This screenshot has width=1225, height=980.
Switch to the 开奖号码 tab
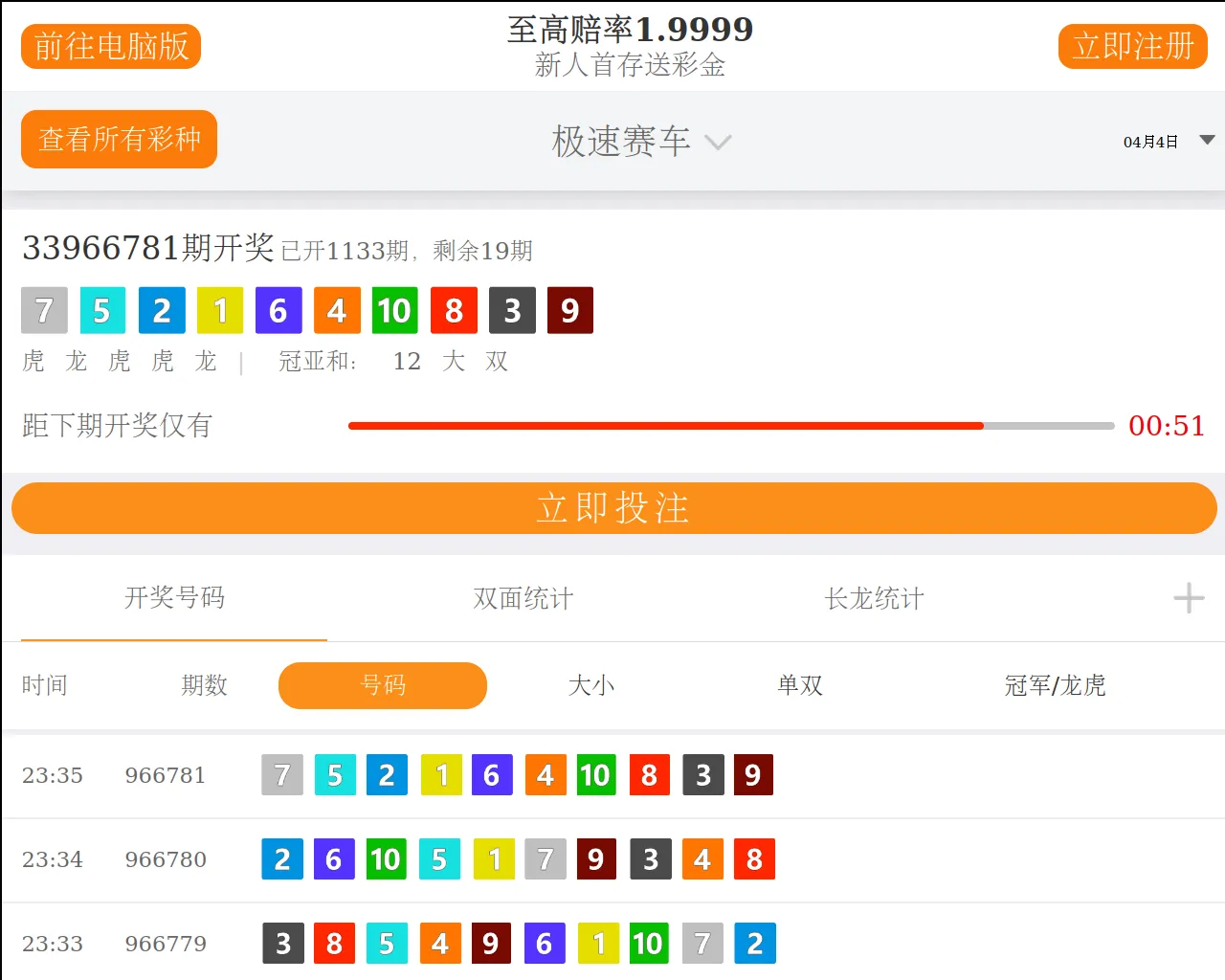pyautogui.click(x=174, y=598)
